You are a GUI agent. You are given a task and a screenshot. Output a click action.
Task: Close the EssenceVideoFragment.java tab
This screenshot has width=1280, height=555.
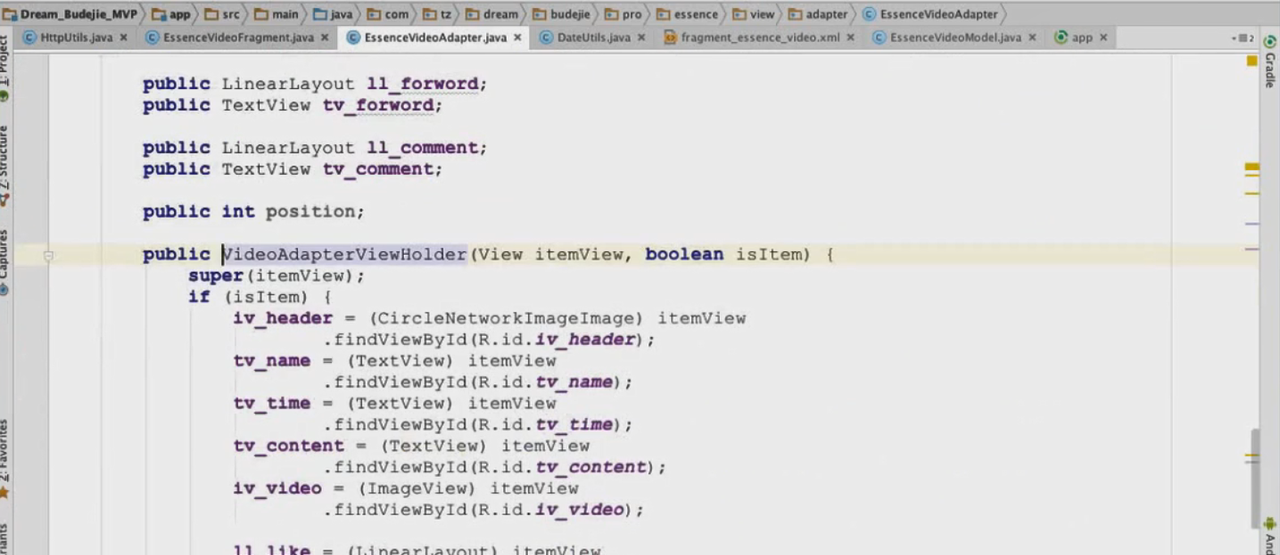click(324, 38)
